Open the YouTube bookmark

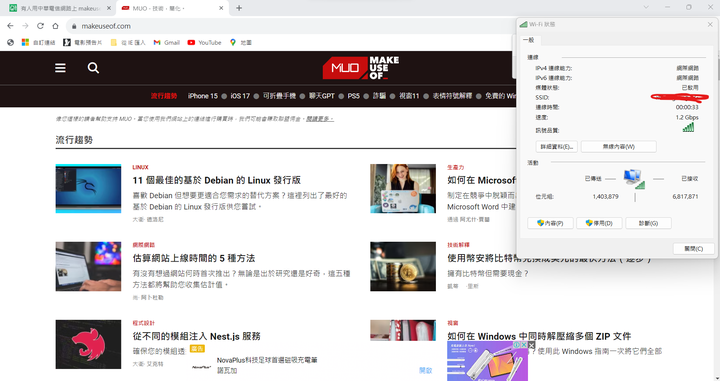tap(204, 42)
